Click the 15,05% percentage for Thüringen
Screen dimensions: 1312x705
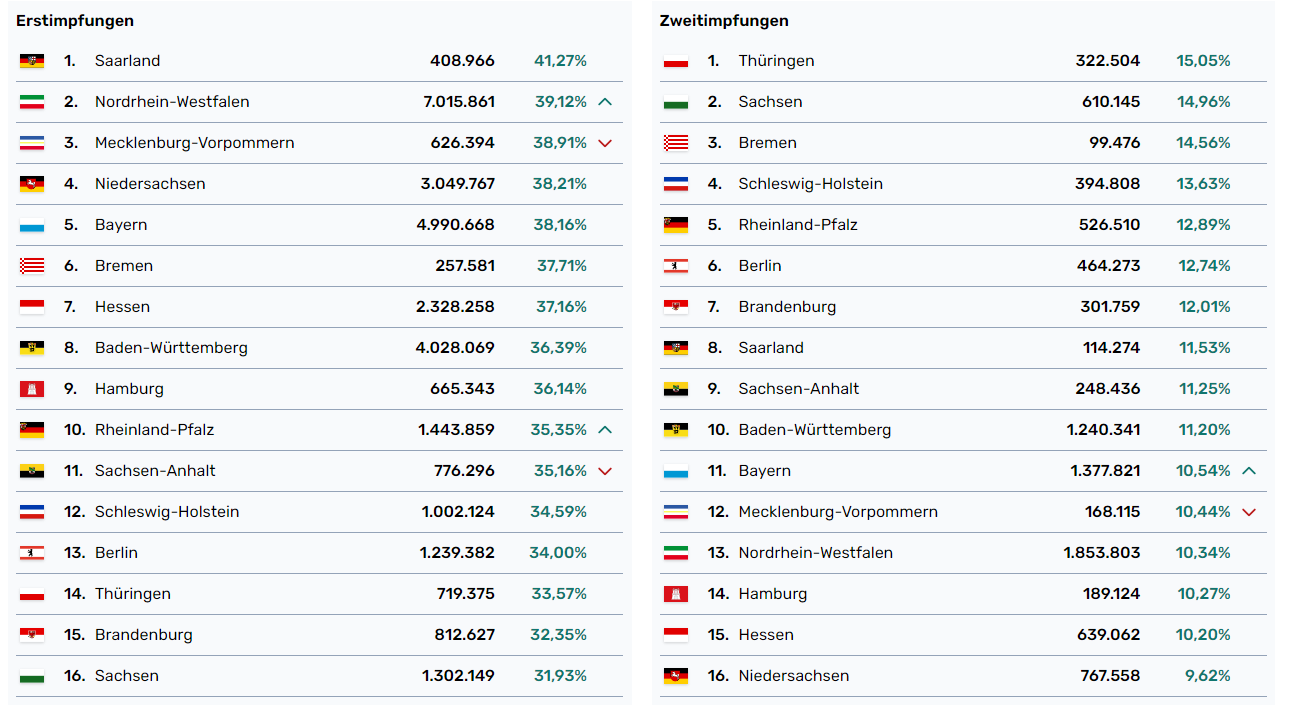[x=1203, y=61]
